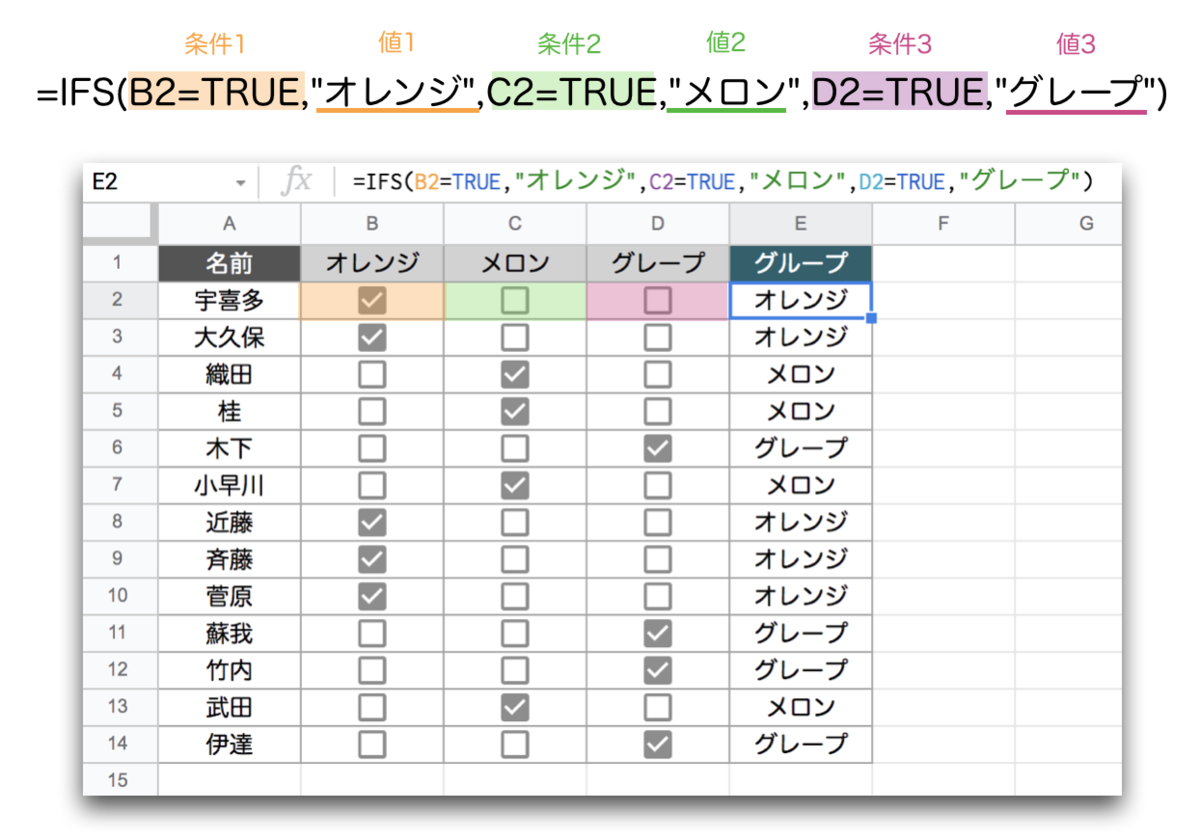Click the グレープ group result for 木下
The image size is (1200, 839).
pos(801,448)
